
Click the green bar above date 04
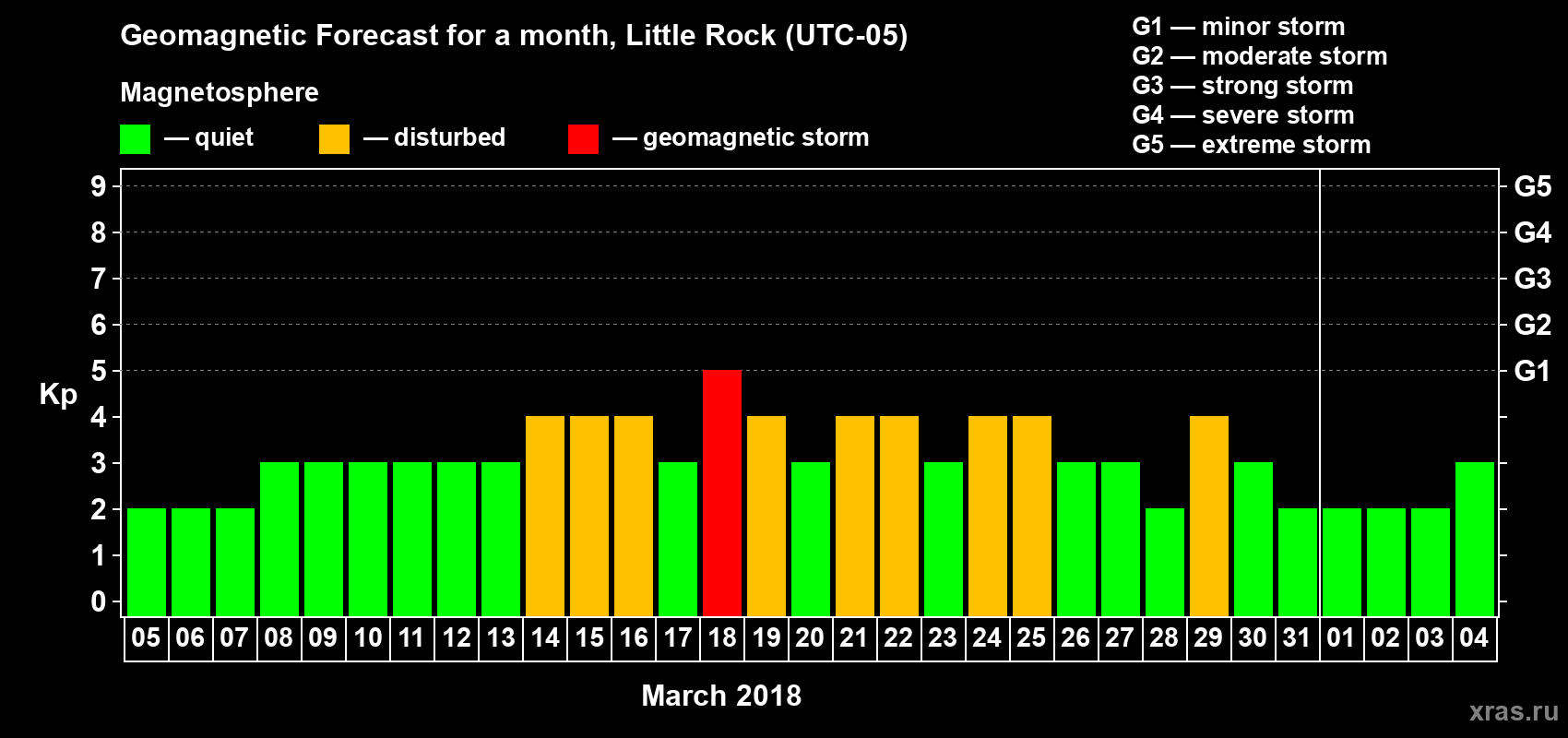tap(1475, 539)
